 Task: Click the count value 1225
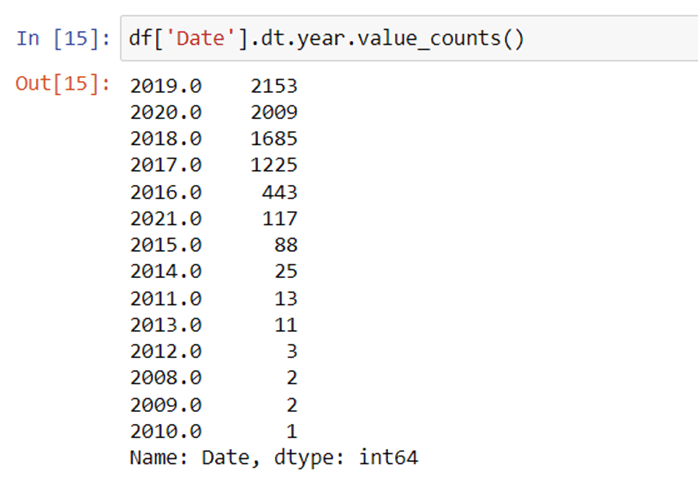coord(274,165)
